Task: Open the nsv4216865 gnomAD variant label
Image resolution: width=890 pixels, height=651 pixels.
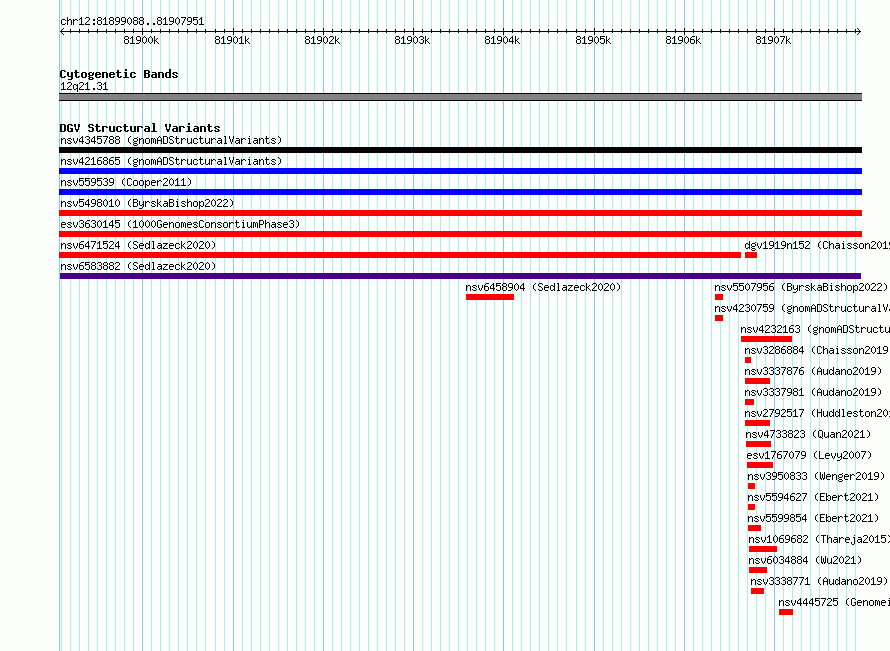Action: (171, 161)
